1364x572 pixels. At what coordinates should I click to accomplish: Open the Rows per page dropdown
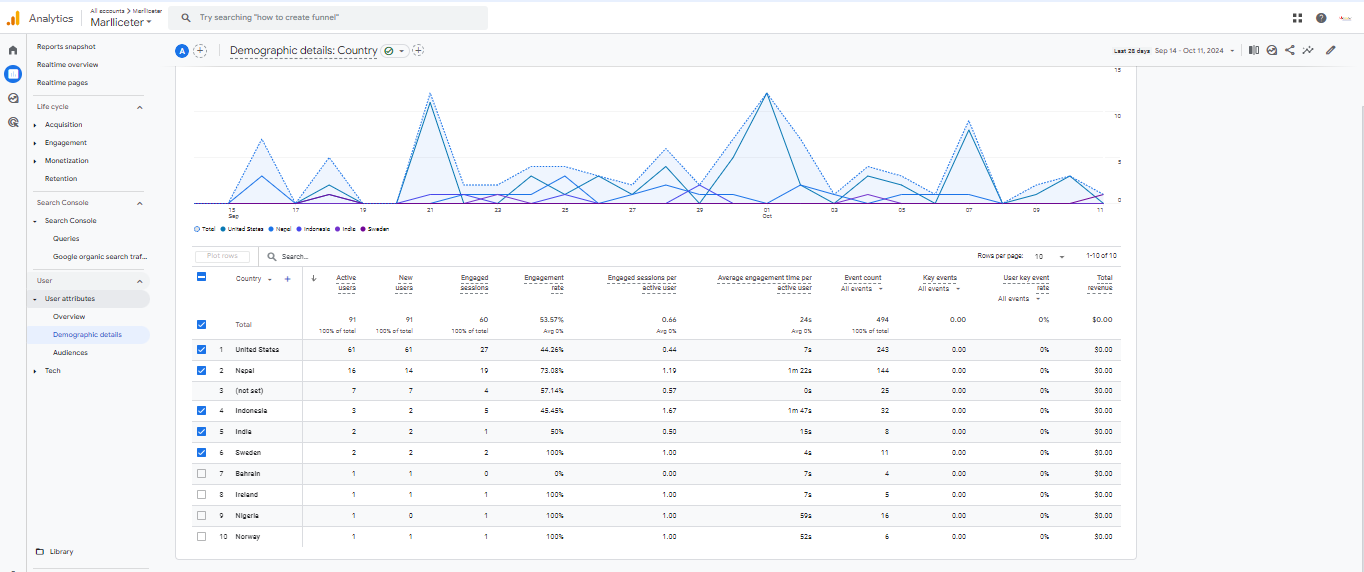(x=1050, y=257)
